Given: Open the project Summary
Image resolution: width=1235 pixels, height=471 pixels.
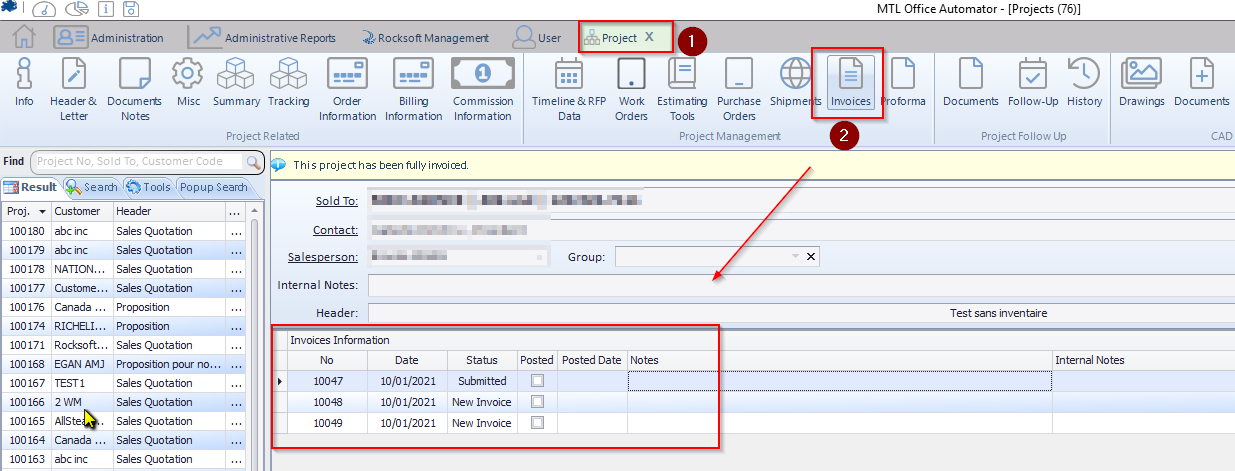Looking at the screenshot, I should pyautogui.click(x=237, y=83).
